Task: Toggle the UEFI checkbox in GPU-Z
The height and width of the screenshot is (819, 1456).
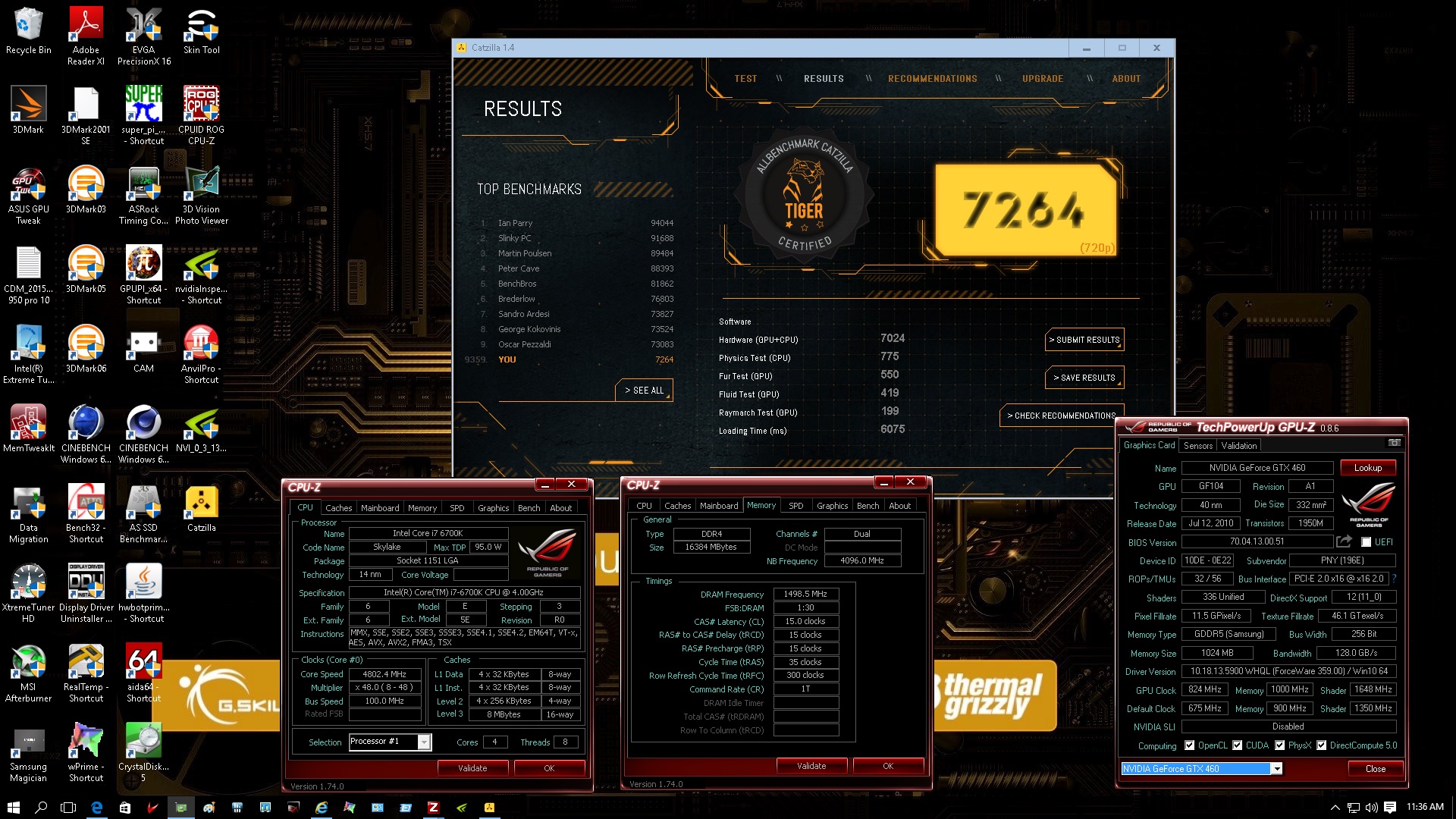Action: pos(1366,542)
